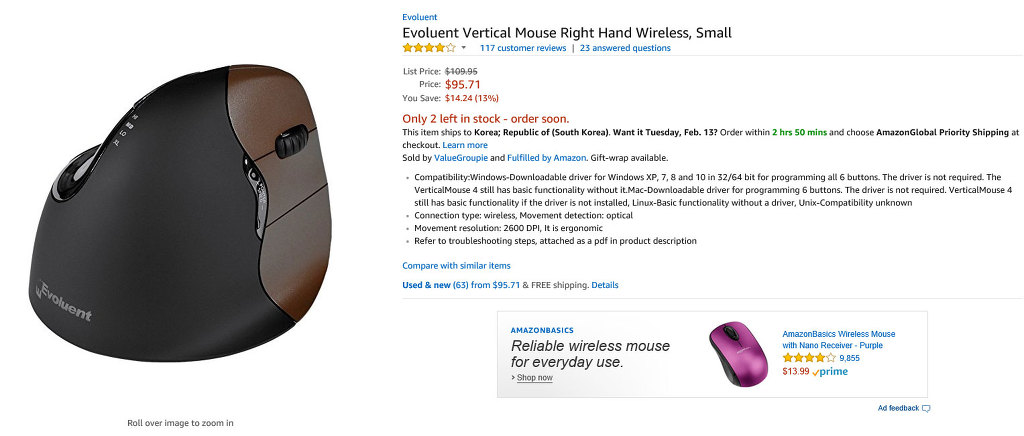Click the Ad feedback speech bubble icon
The width and height of the screenshot is (1024, 436).
[x=926, y=409]
